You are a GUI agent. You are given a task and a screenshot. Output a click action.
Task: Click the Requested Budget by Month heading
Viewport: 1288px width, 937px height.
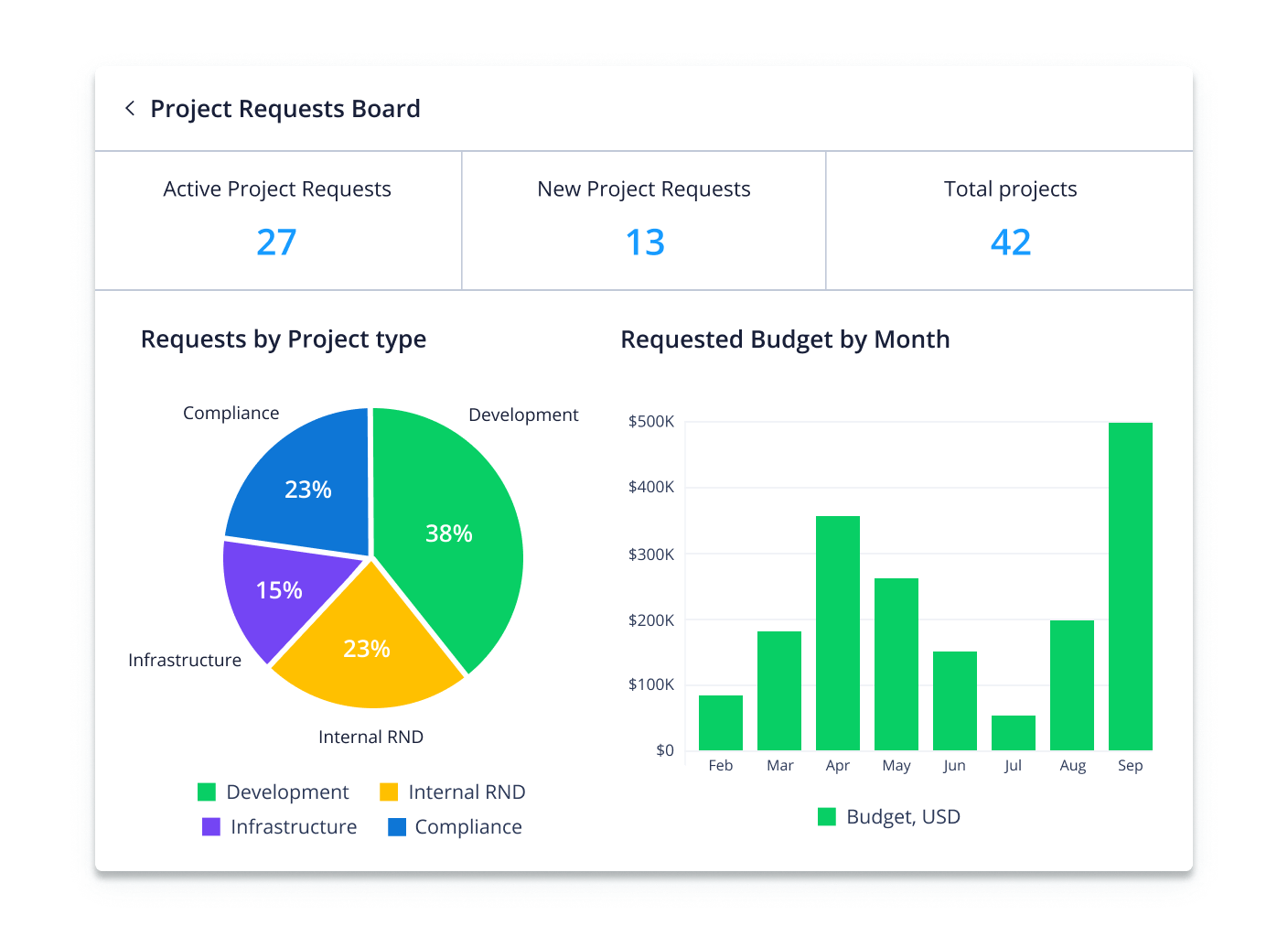coord(785,339)
